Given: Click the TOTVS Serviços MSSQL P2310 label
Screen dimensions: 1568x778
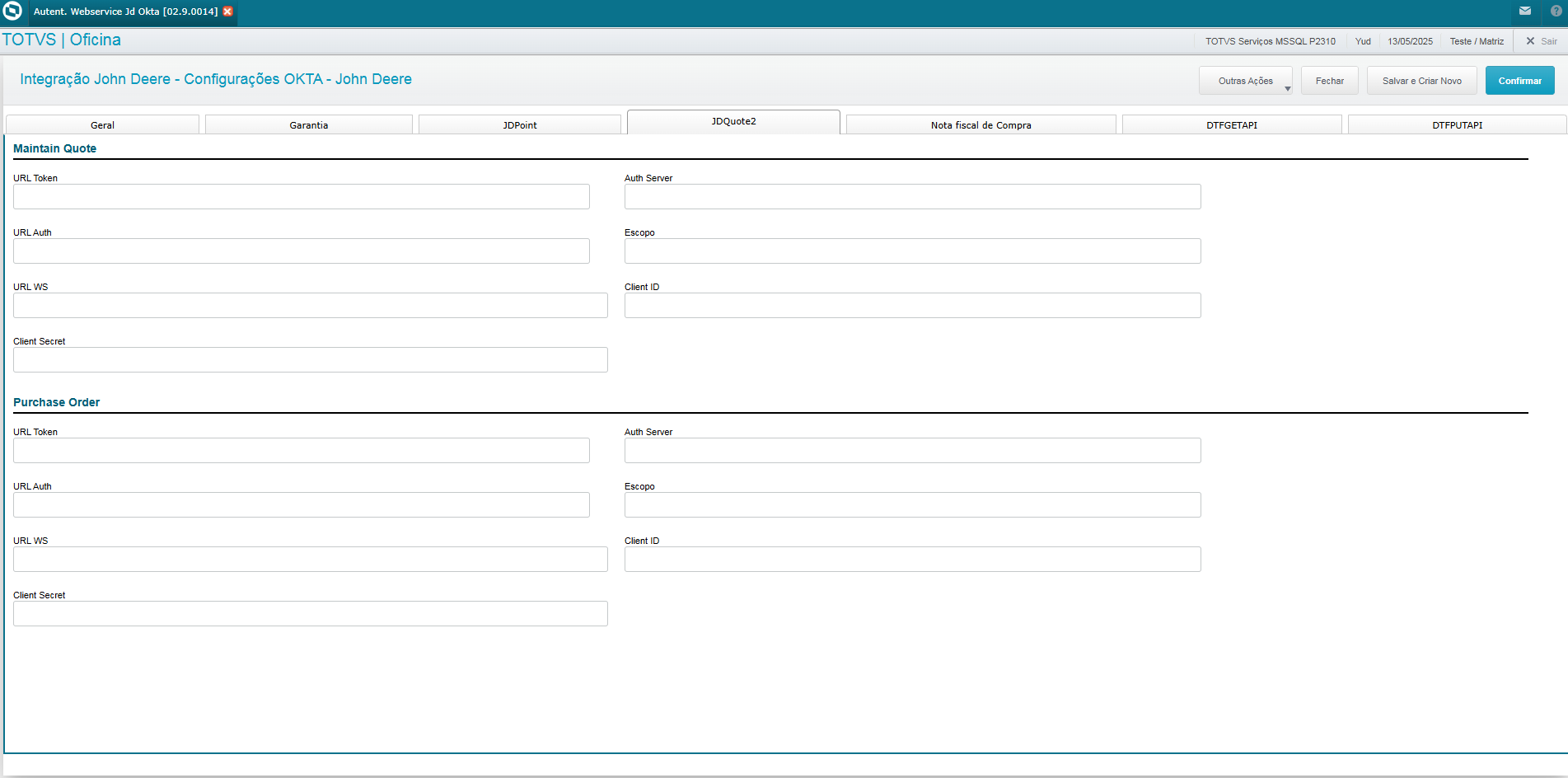Looking at the screenshot, I should [1271, 41].
